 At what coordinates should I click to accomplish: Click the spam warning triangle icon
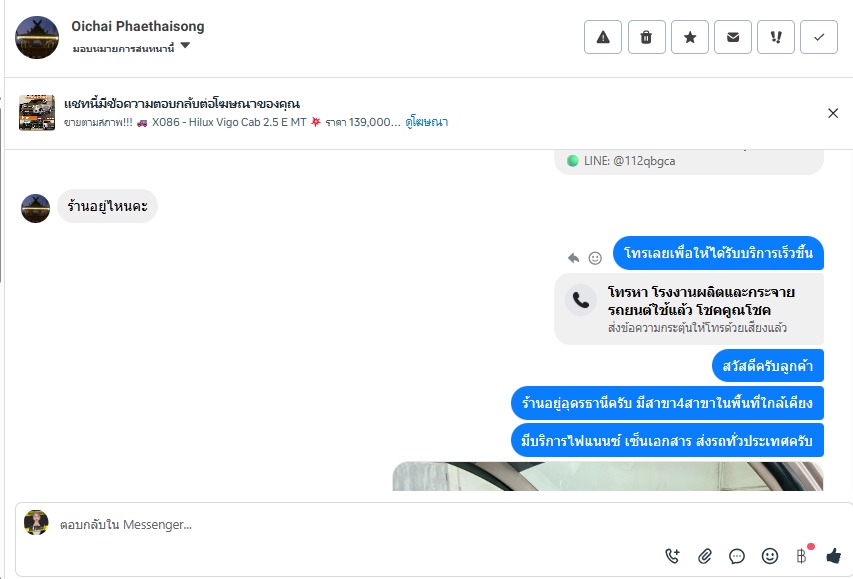(x=603, y=37)
